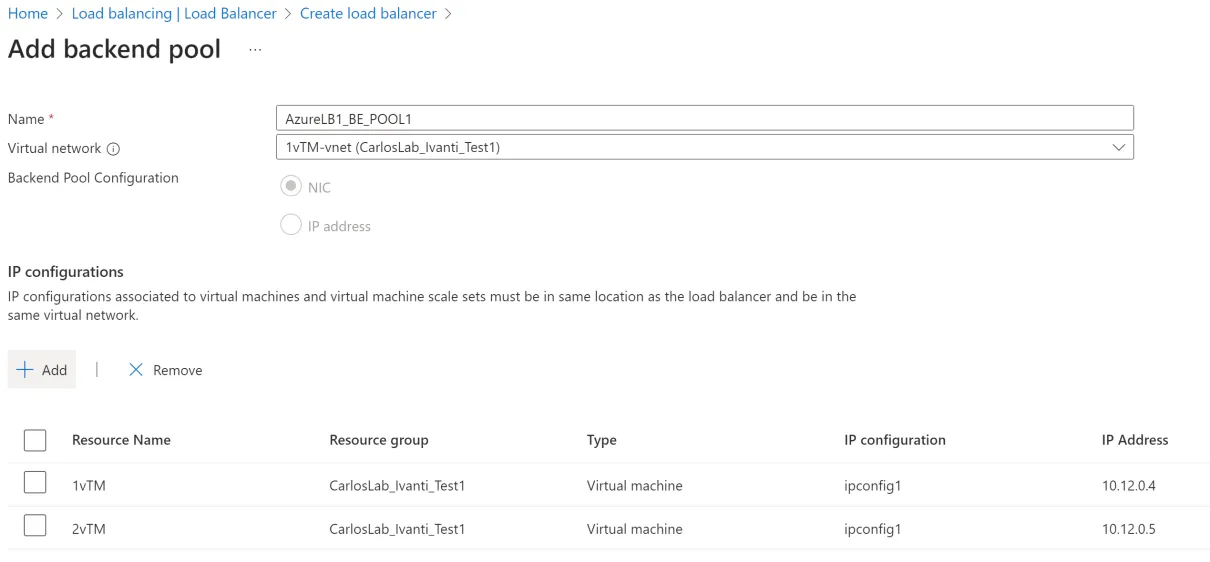Image resolution: width=1210 pixels, height=562 pixels.
Task: Click the Virtual network info icon
Action: tap(113, 149)
